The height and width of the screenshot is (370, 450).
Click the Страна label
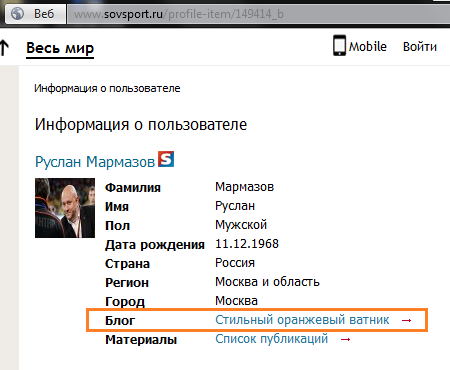[x=127, y=264]
